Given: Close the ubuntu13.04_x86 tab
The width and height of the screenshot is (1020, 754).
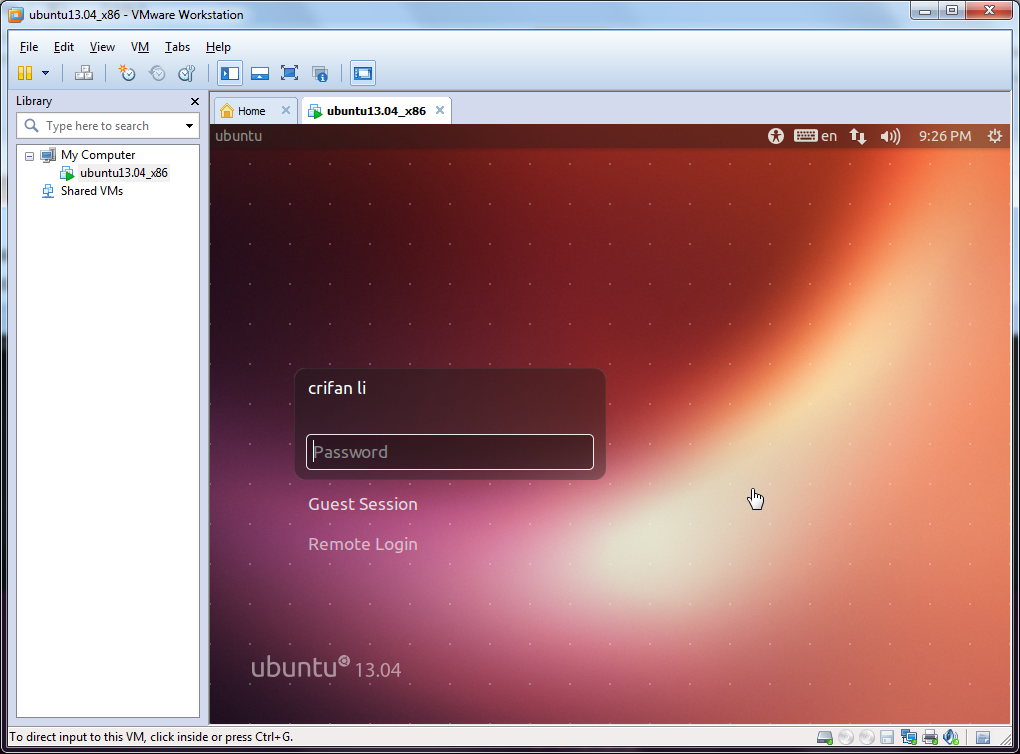Looking at the screenshot, I should [x=440, y=110].
